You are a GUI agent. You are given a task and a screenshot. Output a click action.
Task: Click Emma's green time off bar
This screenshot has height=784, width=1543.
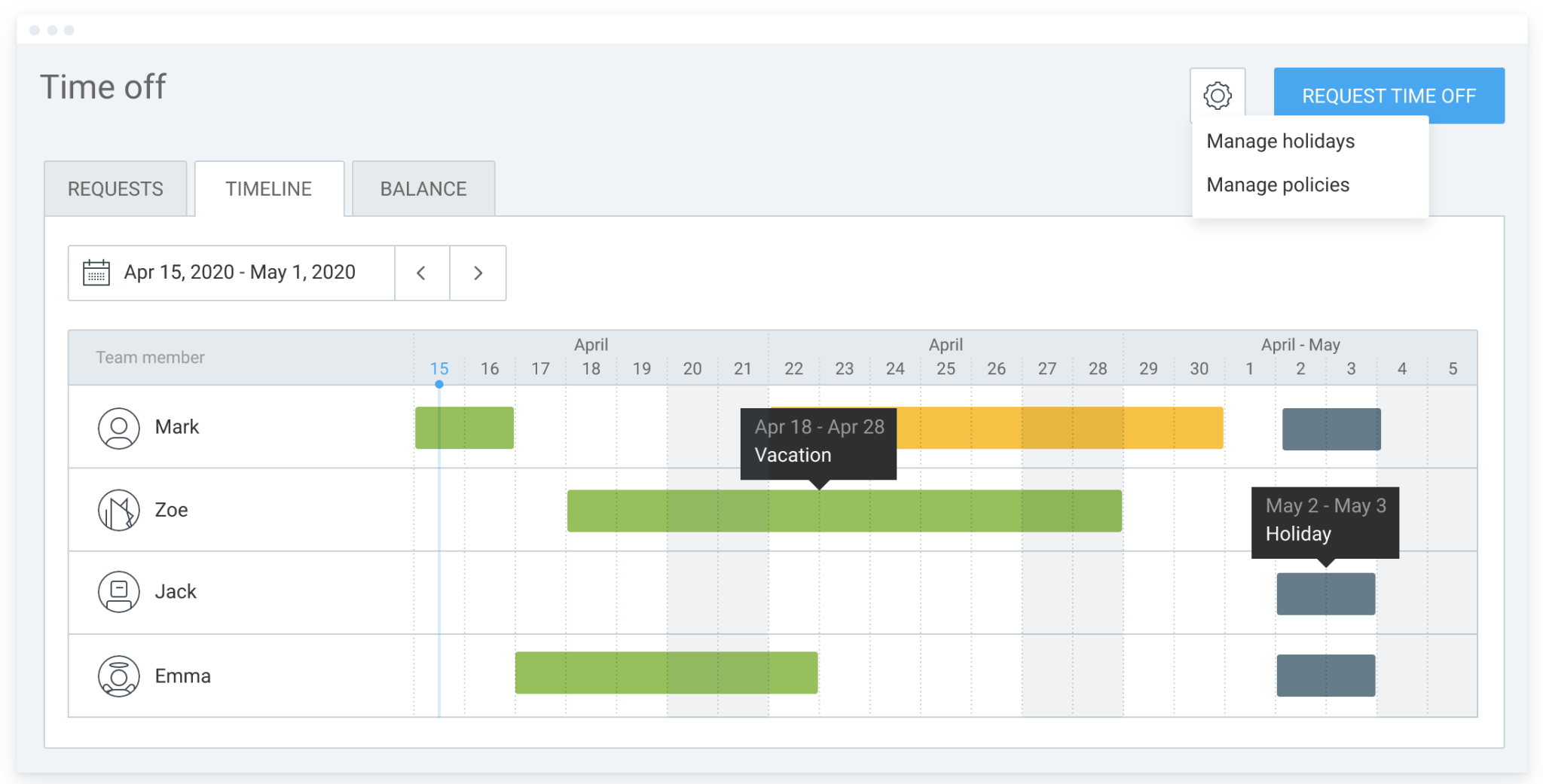(x=666, y=673)
